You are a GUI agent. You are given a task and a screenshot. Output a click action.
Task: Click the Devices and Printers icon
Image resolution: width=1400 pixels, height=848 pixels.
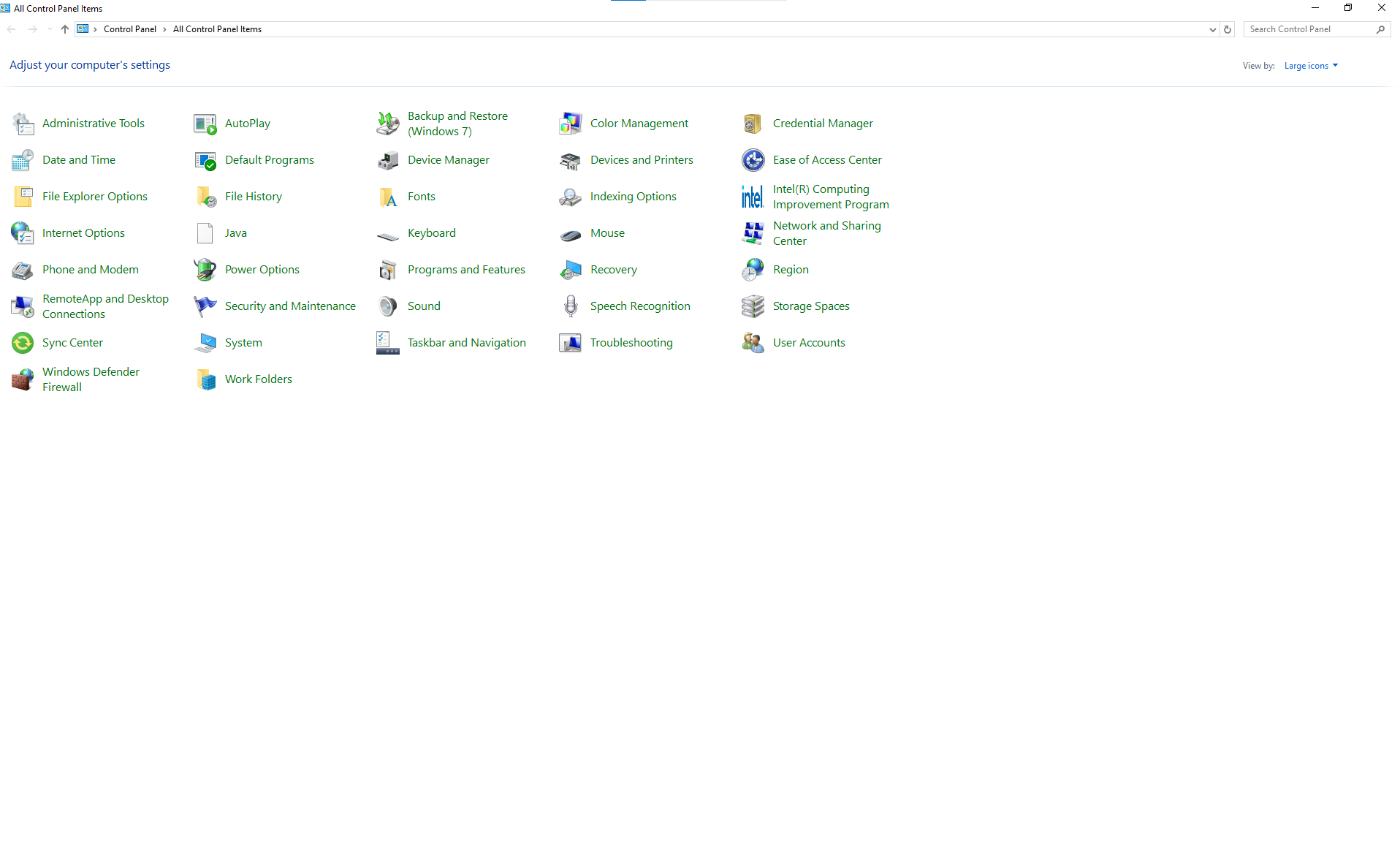[571, 160]
